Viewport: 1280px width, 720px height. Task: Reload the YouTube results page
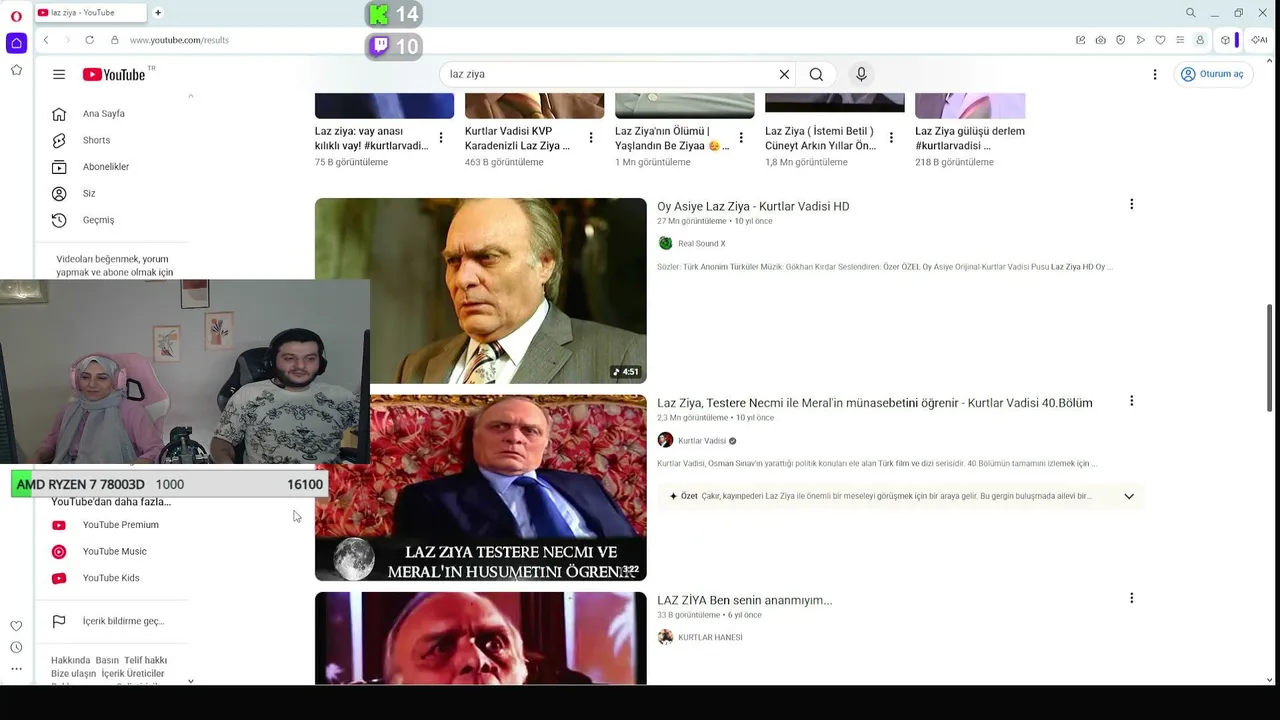[x=89, y=40]
